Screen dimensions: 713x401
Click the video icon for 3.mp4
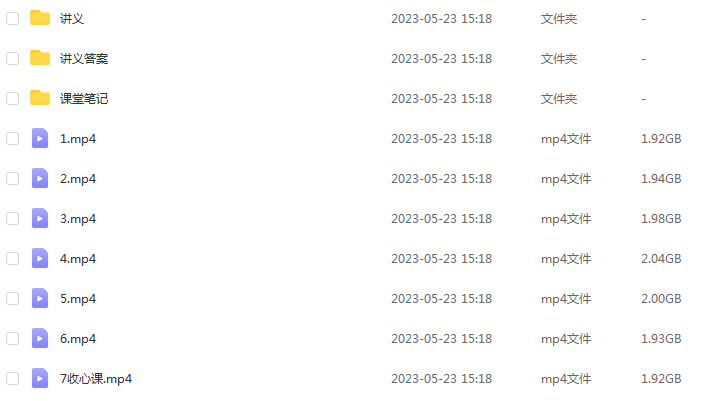(40, 218)
